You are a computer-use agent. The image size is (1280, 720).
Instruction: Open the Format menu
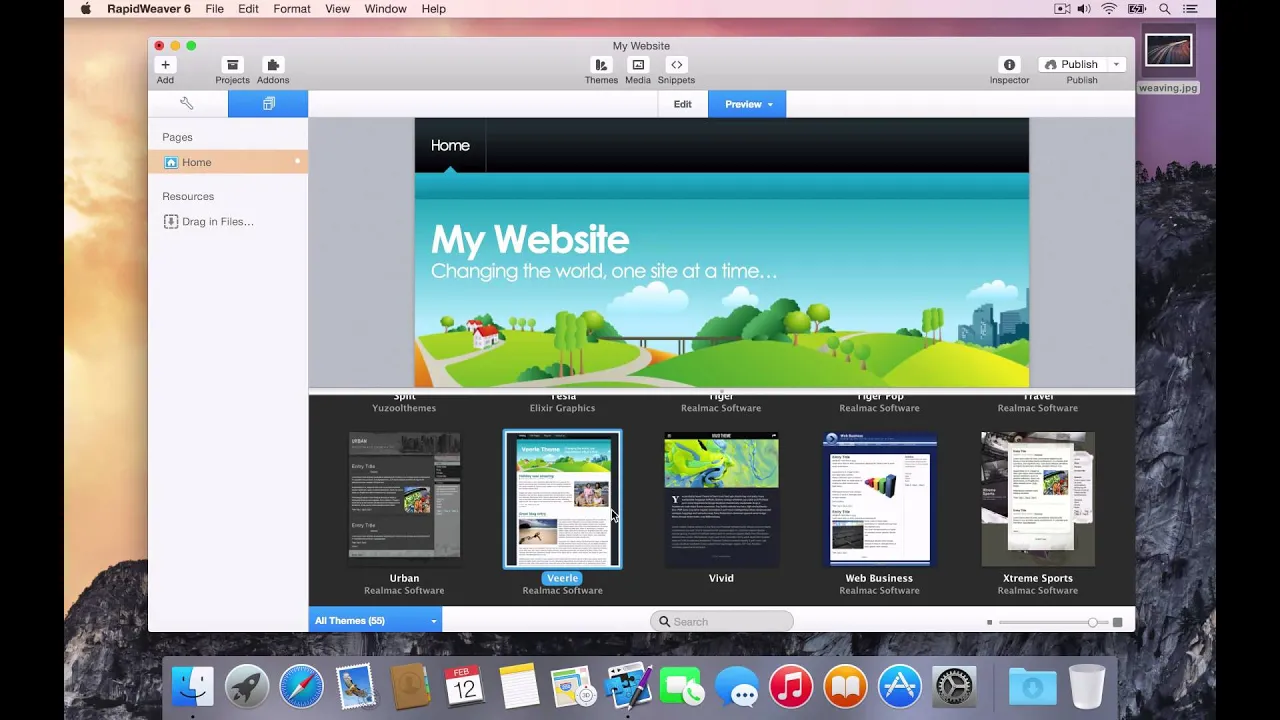coord(292,9)
